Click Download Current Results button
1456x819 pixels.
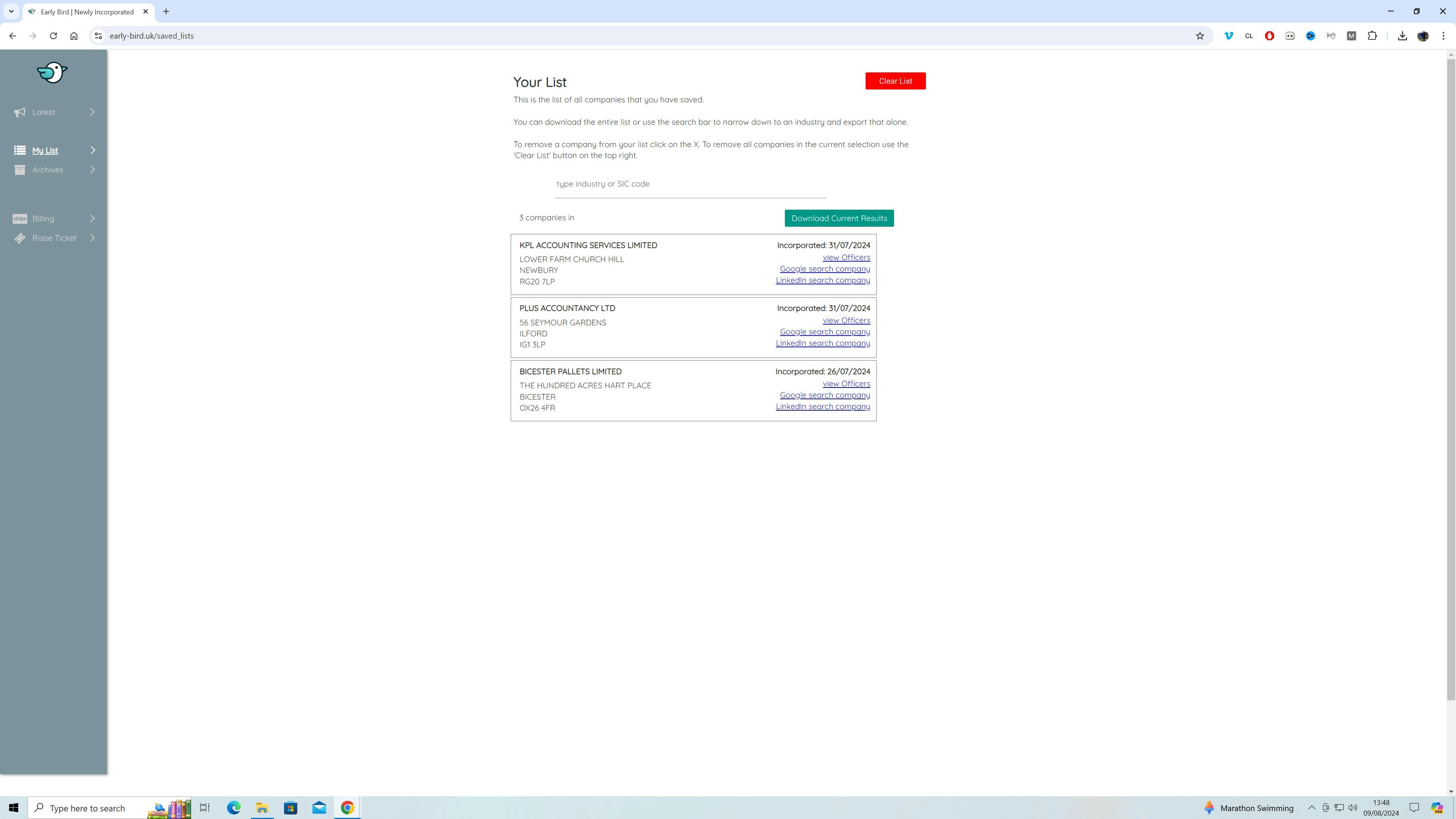point(839,218)
